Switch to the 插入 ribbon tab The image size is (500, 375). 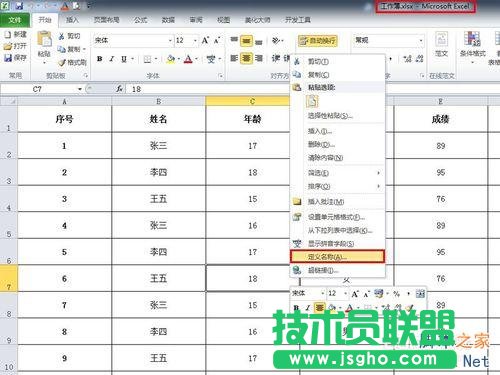tap(72, 20)
